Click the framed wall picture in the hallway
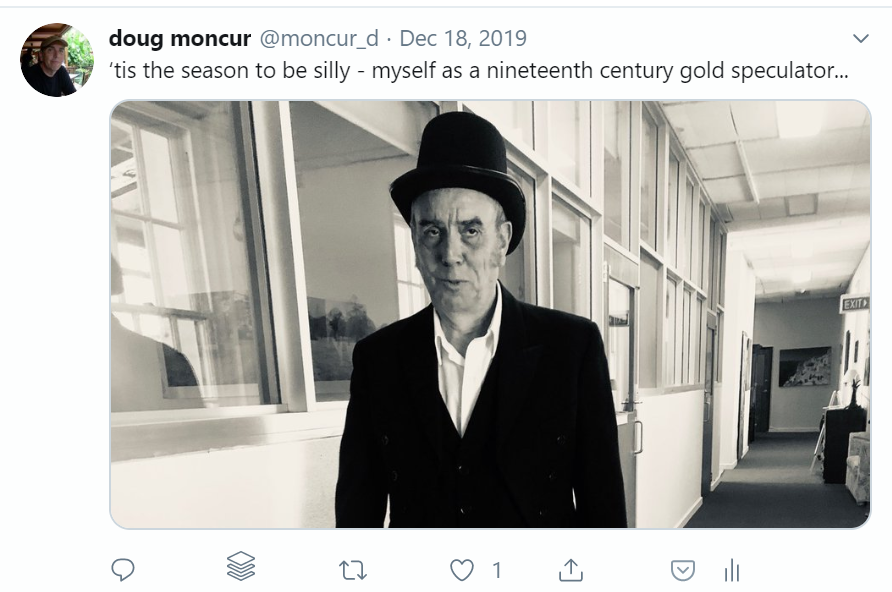892x592 pixels. pos(804,366)
